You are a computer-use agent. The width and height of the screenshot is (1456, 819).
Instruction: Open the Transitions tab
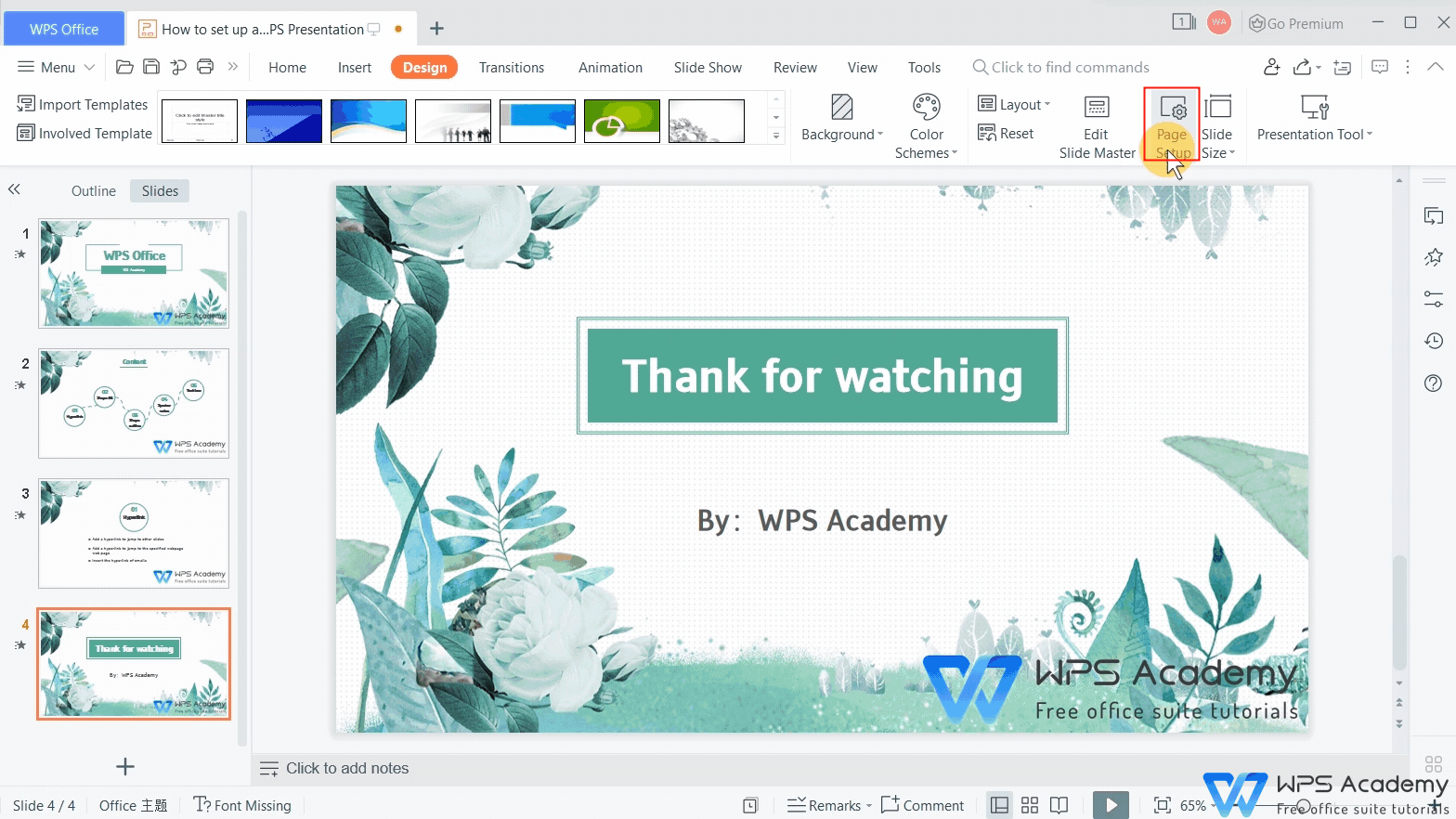[x=512, y=67]
